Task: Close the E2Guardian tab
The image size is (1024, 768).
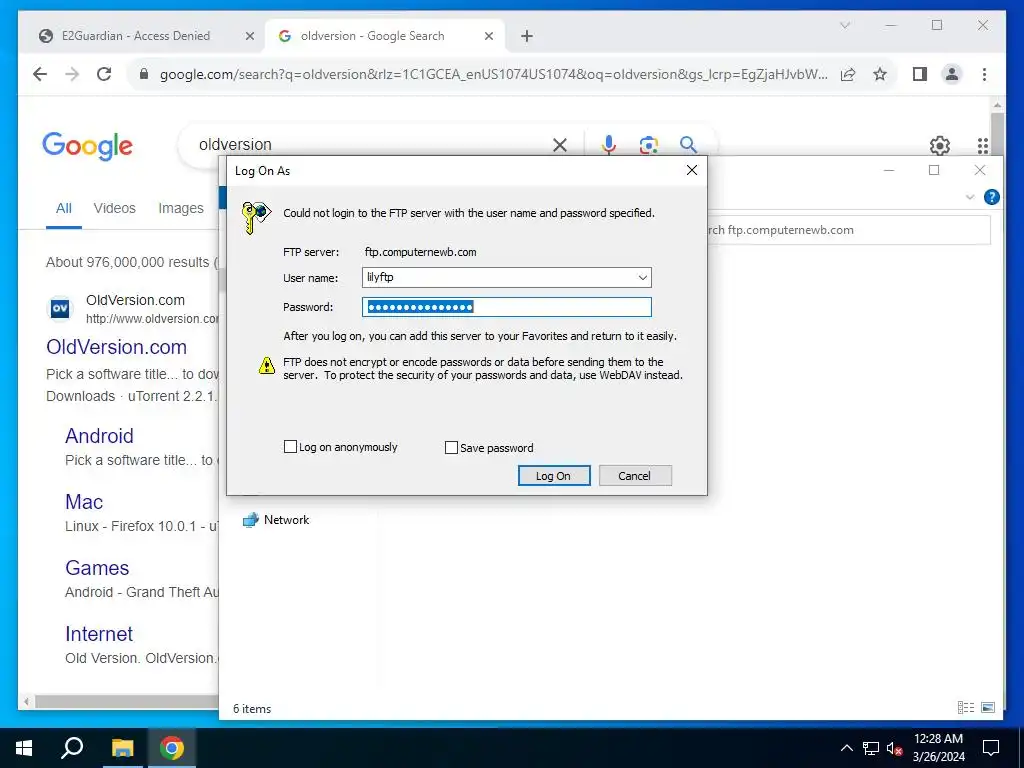Action: [249, 37]
